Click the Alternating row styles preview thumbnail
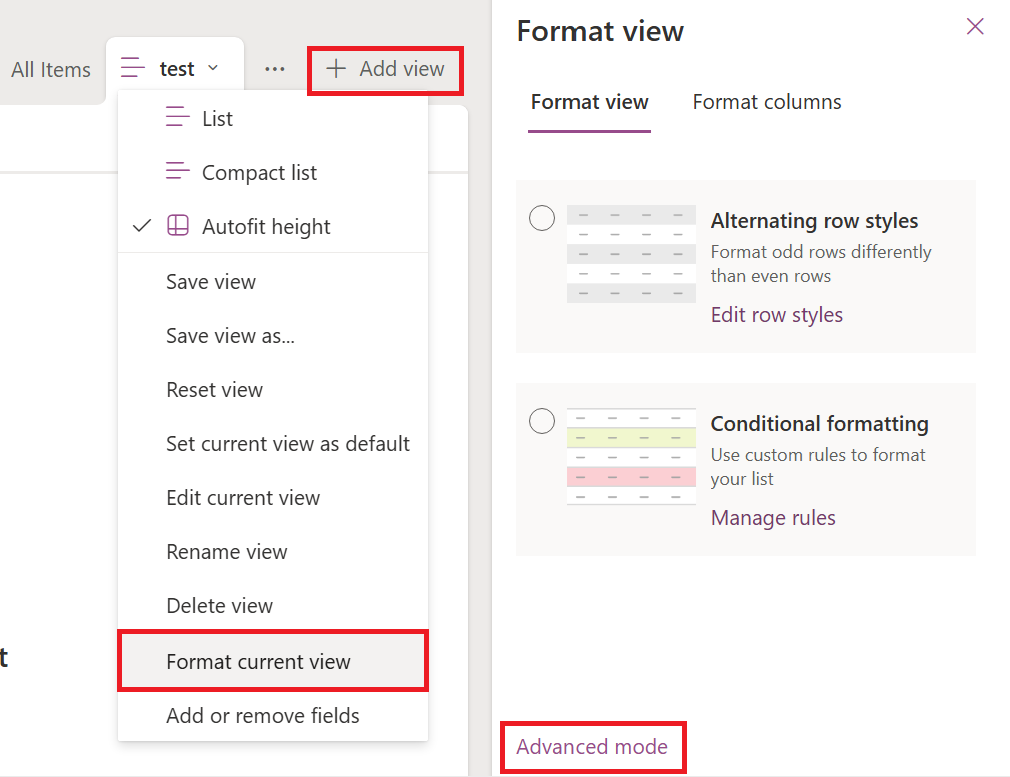The image size is (1010, 777). click(x=631, y=252)
